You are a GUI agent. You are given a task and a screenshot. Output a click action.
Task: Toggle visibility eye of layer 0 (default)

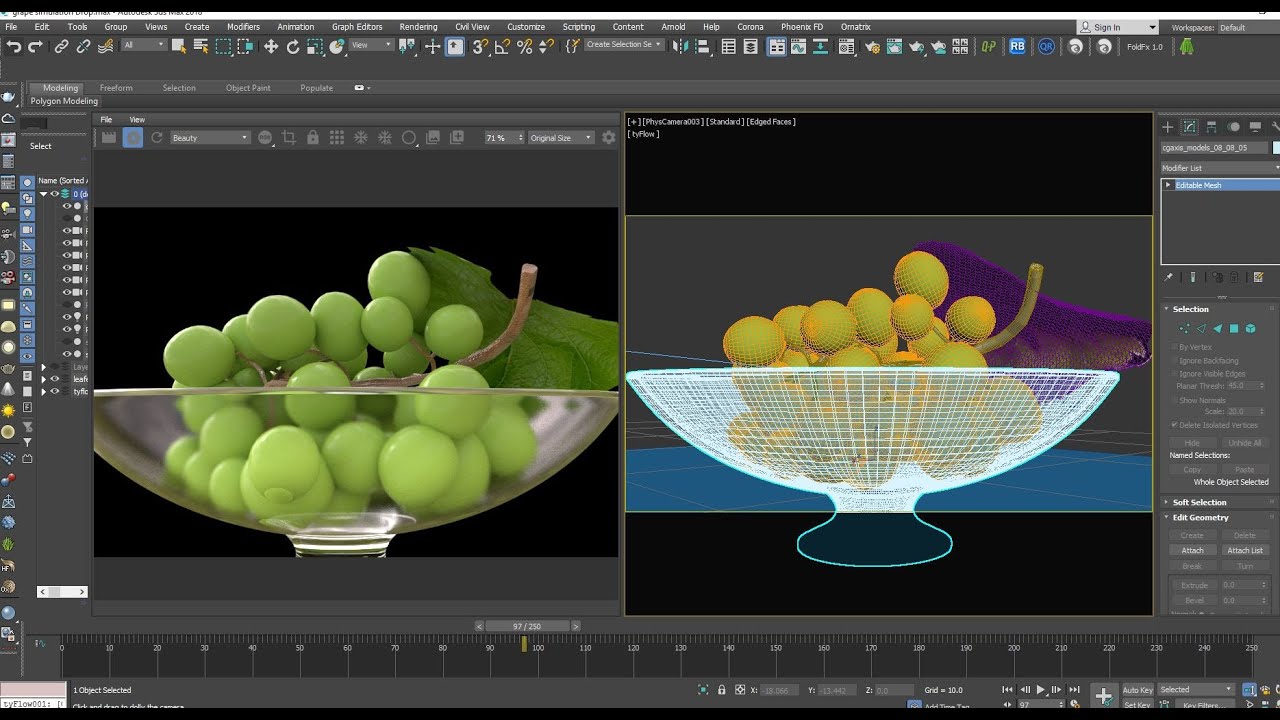pos(55,194)
